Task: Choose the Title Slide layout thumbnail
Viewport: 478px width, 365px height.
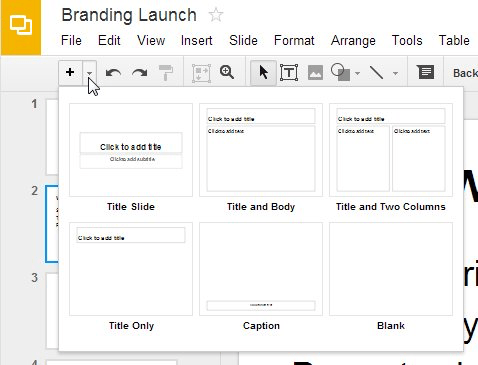Action: [131, 150]
